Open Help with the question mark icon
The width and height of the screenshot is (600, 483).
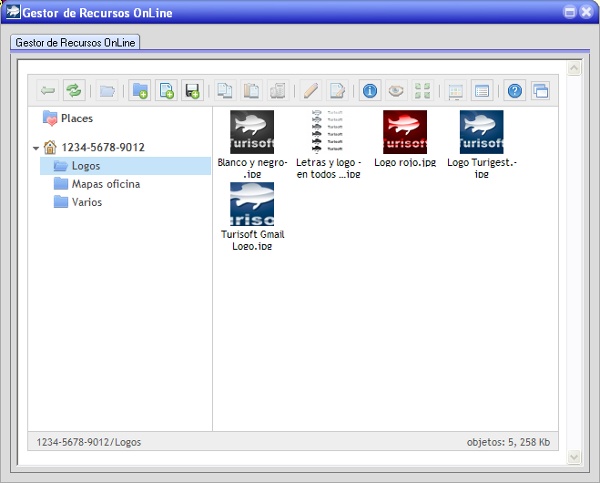point(515,91)
